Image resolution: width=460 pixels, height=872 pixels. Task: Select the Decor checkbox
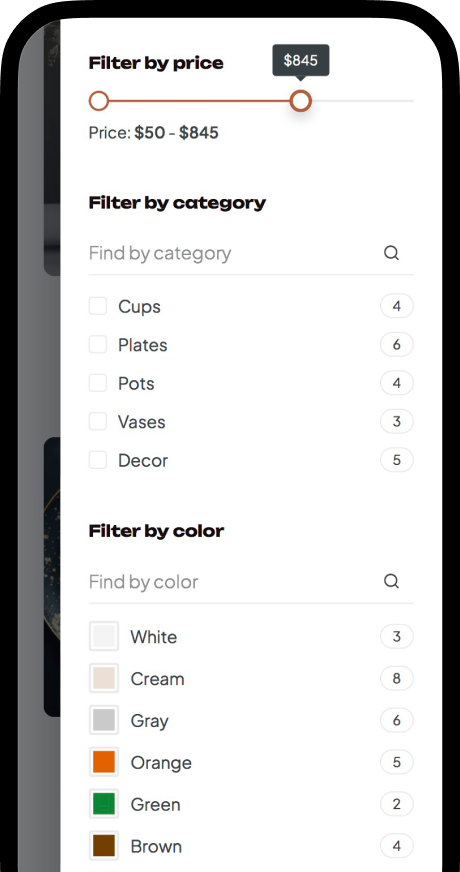(x=98, y=460)
